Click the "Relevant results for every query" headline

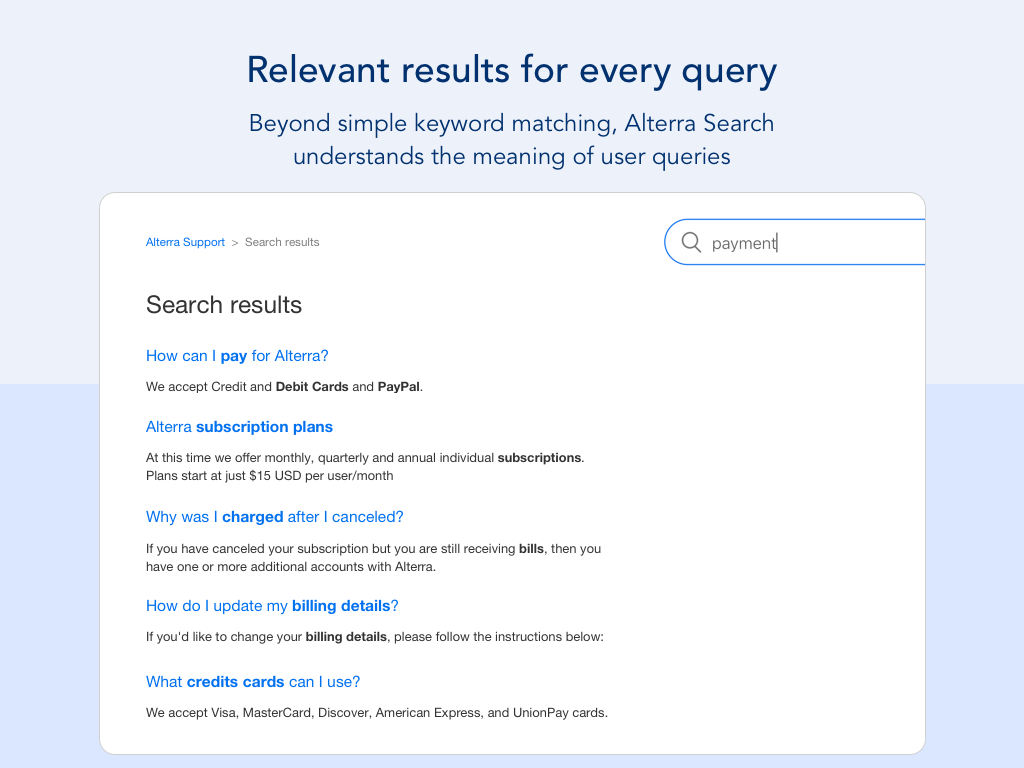click(x=511, y=70)
